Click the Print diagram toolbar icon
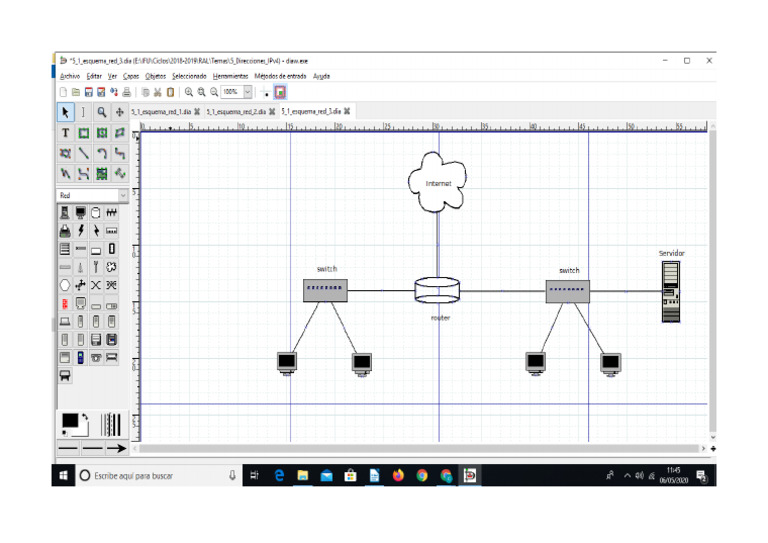Image resolution: width=768 pixels, height=543 pixels. point(127,92)
